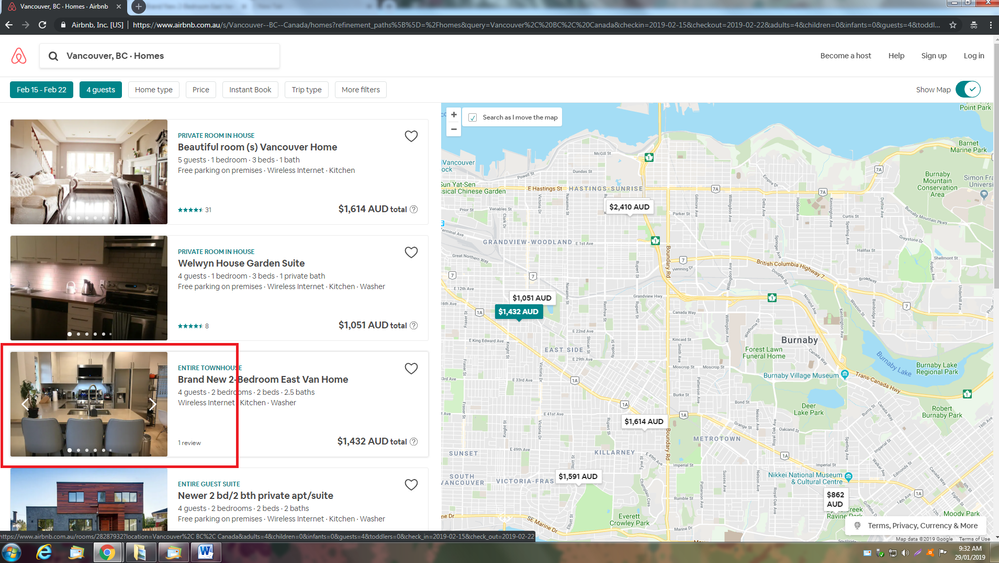This screenshot has height=563, width=999.
Task: Uncheck Search as I move the map
Action: [x=473, y=117]
